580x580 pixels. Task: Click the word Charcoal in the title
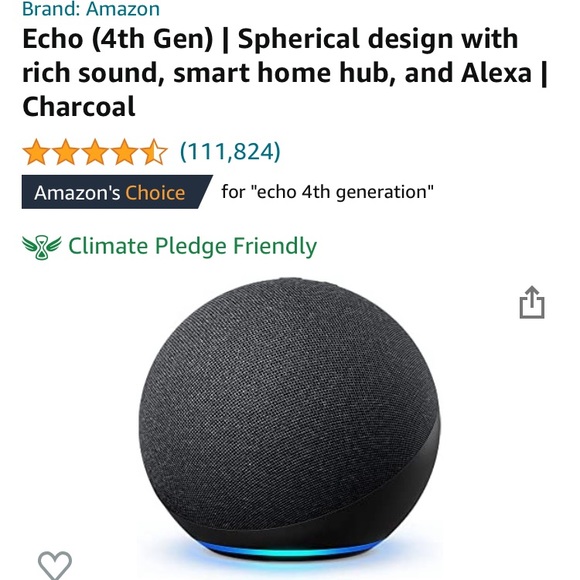(x=79, y=107)
